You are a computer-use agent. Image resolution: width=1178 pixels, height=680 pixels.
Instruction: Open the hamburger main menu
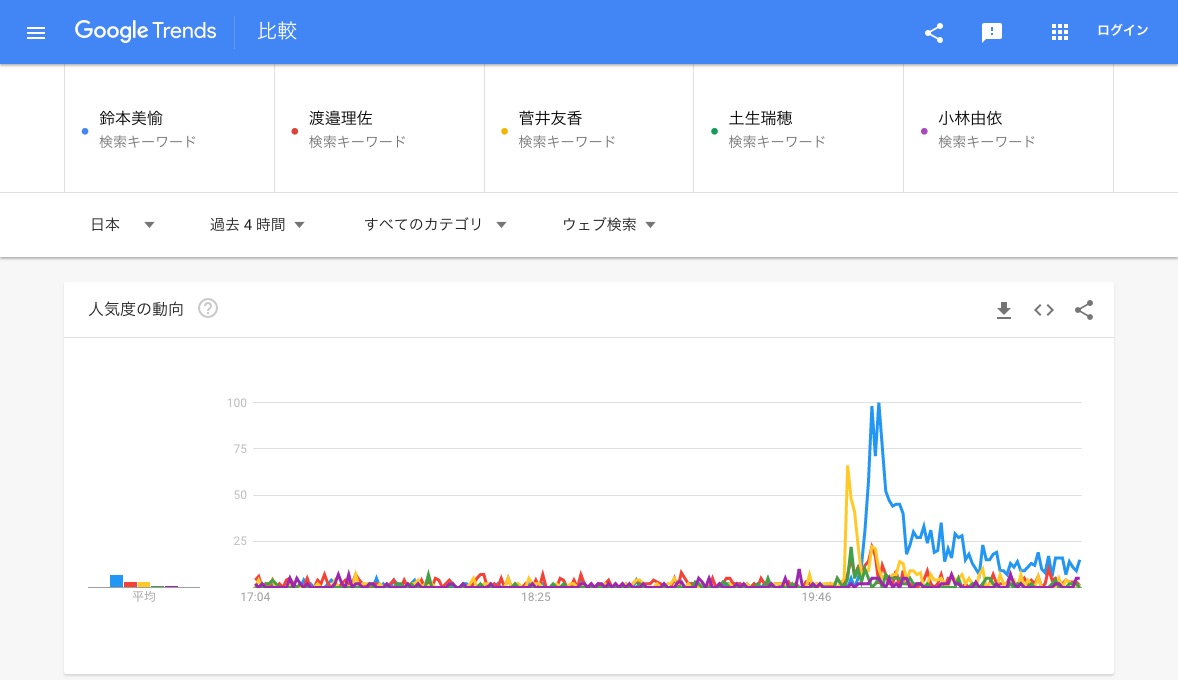coord(36,32)
